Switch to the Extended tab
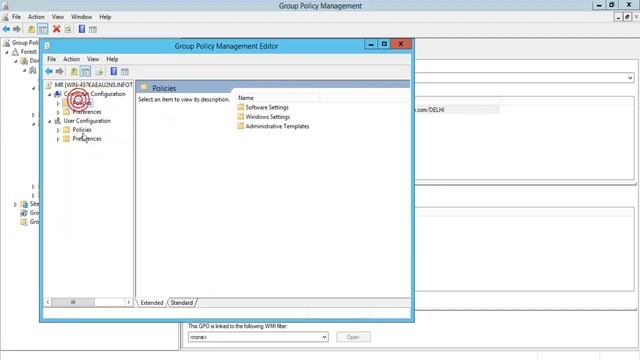Screen dimensions: 640x360 point(151,303)
